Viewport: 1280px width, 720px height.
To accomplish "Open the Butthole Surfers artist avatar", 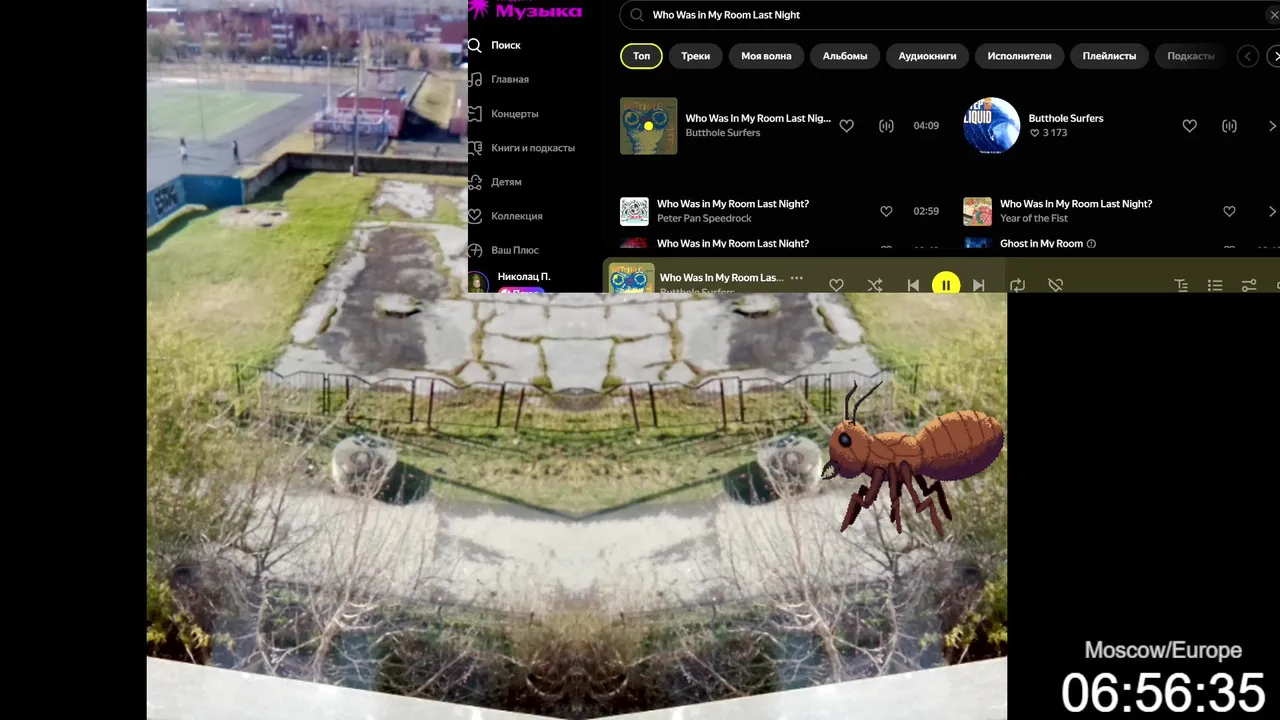I will (x=991, y=126).
